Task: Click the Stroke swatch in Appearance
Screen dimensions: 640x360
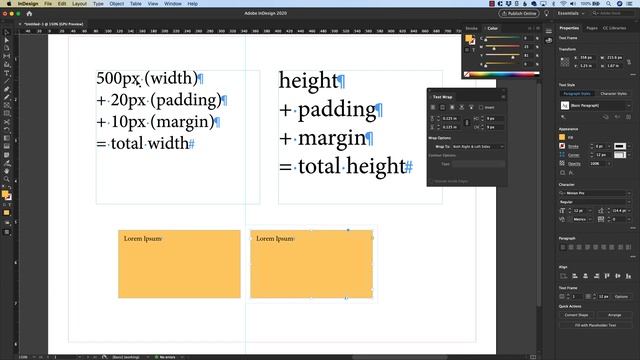Action: click(562, 146)
